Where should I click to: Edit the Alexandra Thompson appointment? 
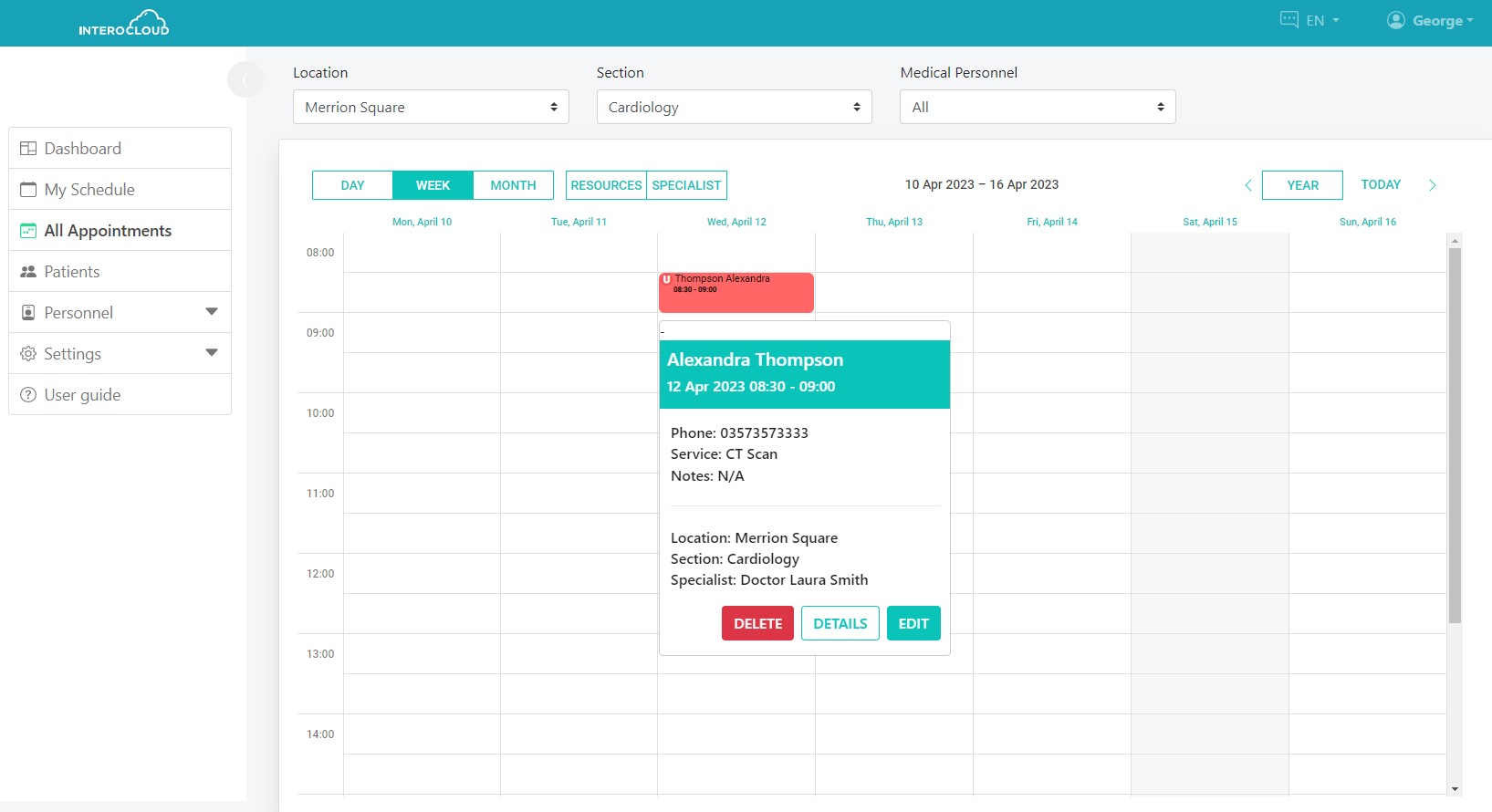pos(913,624)
